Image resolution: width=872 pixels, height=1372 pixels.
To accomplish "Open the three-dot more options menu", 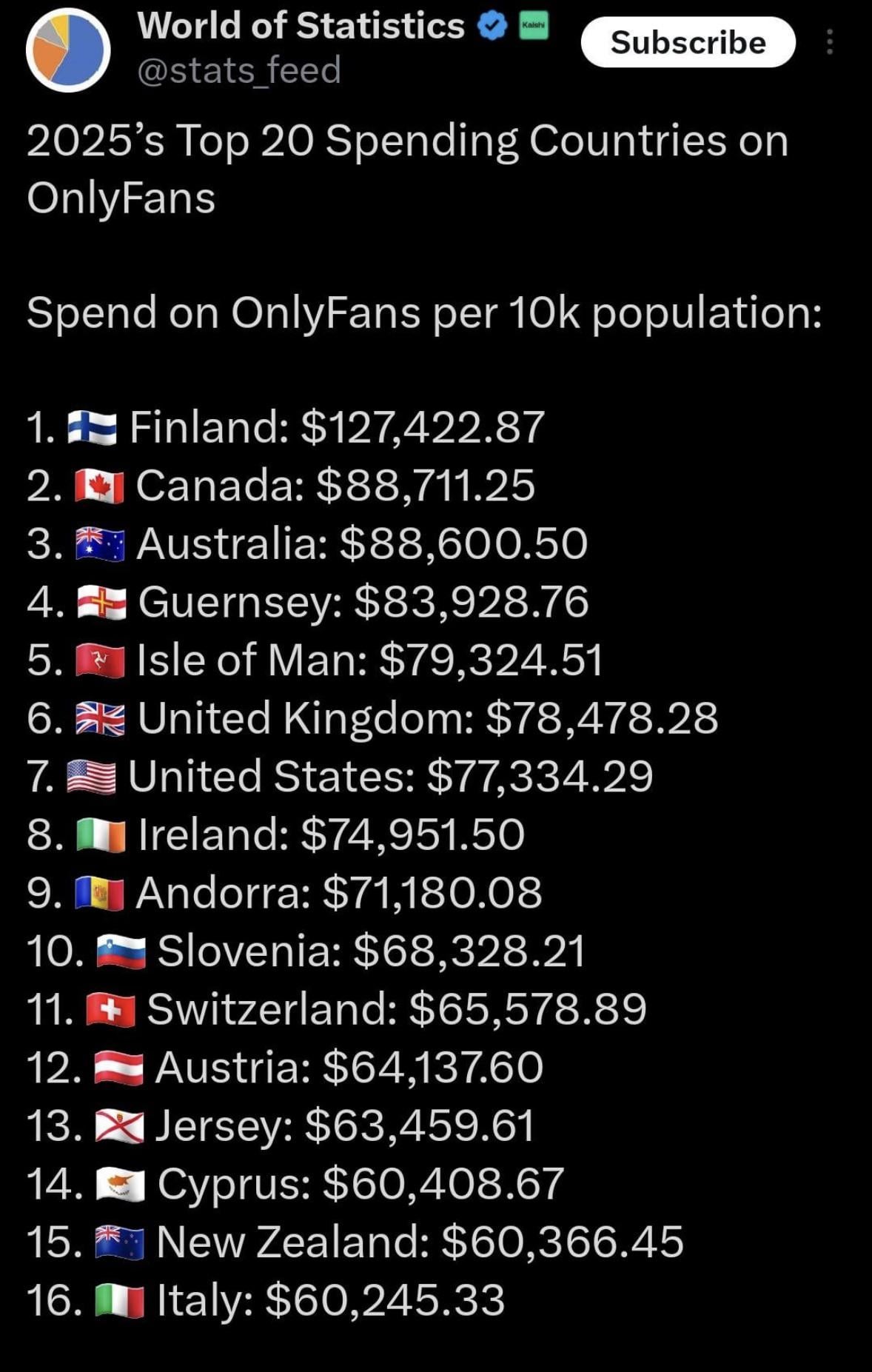I will point(830,42).
